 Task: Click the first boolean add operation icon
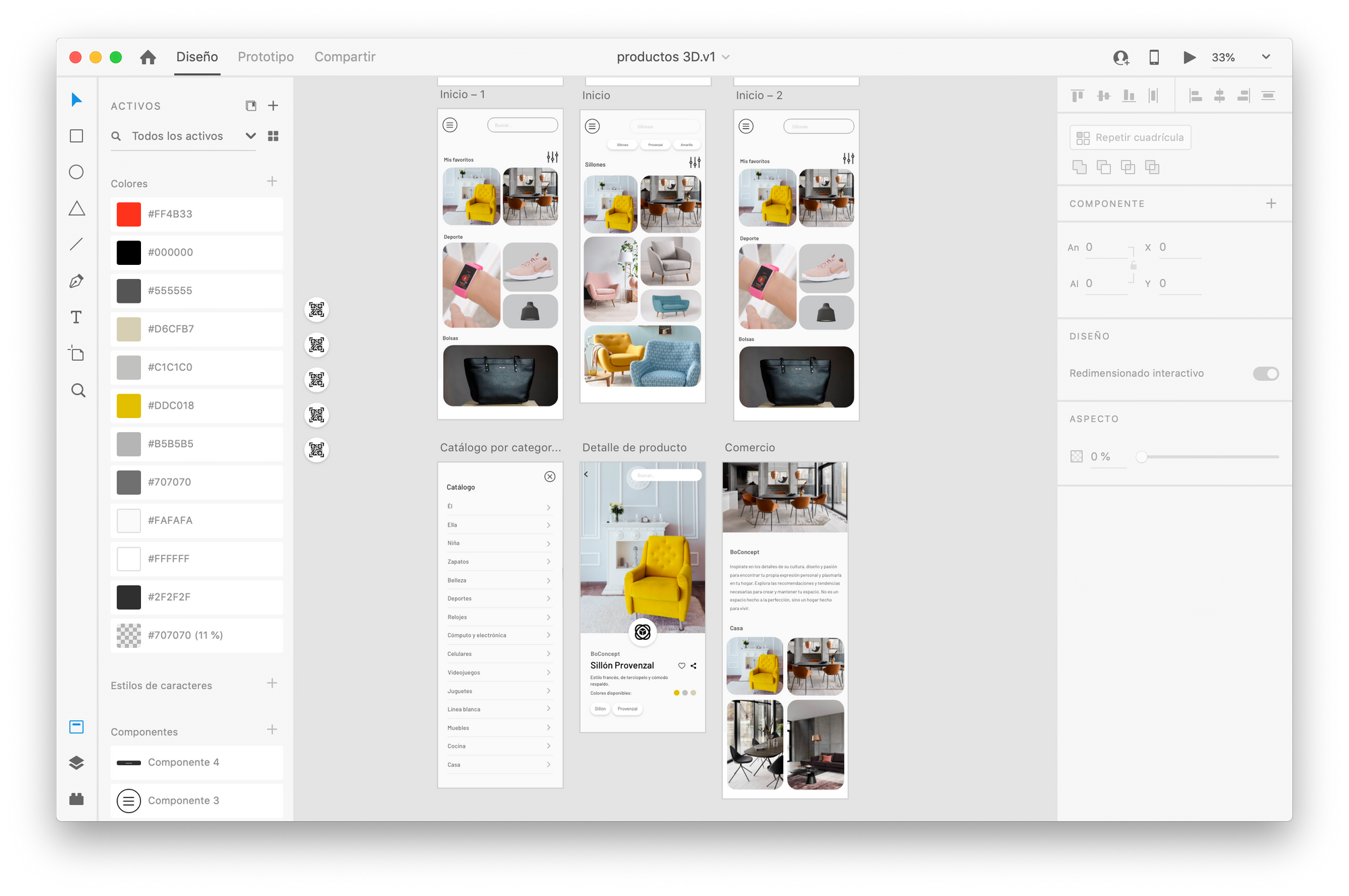tap(1079, 167)
